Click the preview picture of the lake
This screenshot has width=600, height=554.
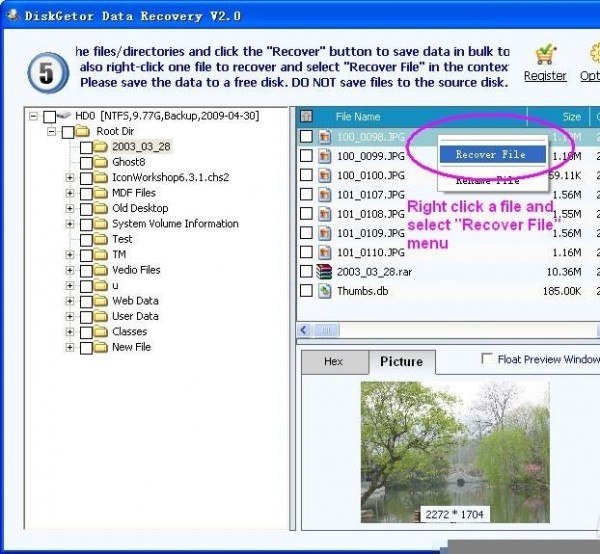coord(455,452)
